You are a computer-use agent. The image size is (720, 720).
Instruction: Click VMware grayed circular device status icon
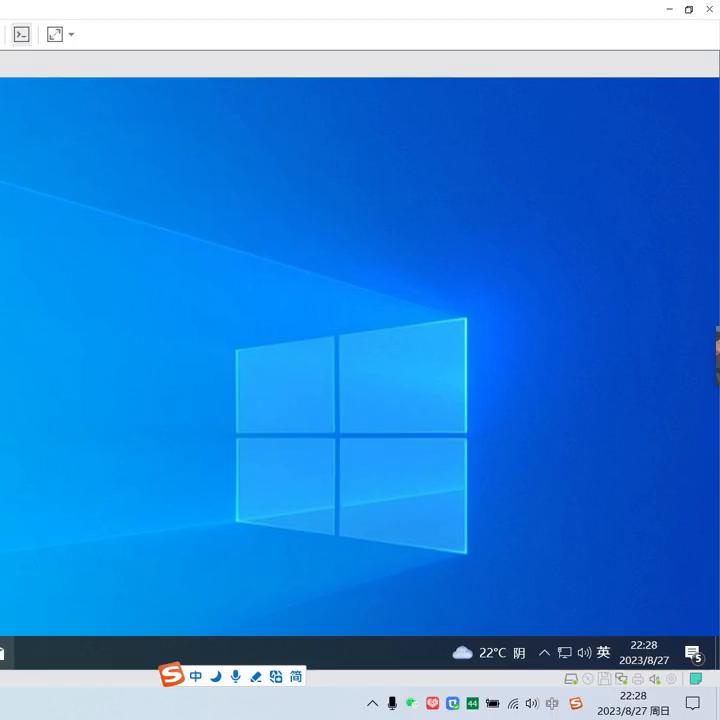(x=671, y=679)
